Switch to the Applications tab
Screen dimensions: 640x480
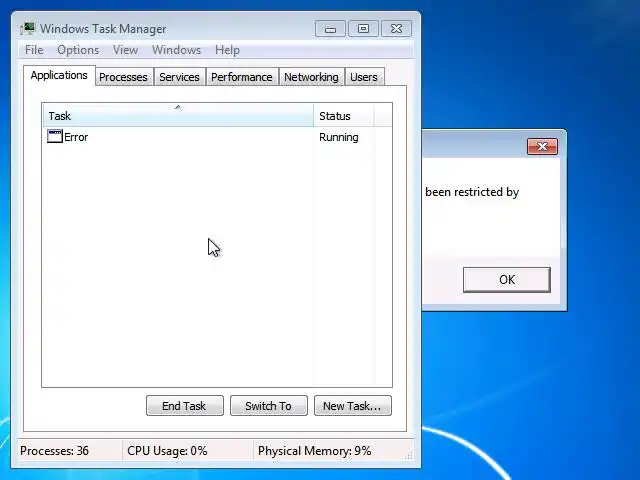tap(59, 76)
